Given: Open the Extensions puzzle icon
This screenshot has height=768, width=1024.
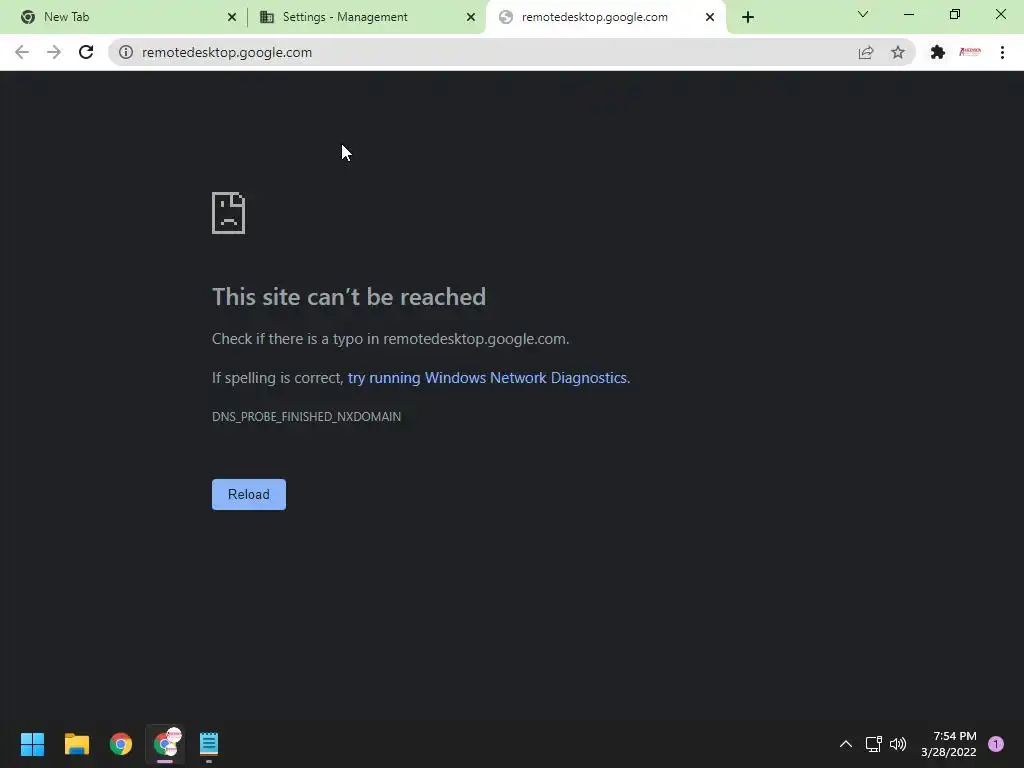Looking at the screenshot, I should 938,52.
